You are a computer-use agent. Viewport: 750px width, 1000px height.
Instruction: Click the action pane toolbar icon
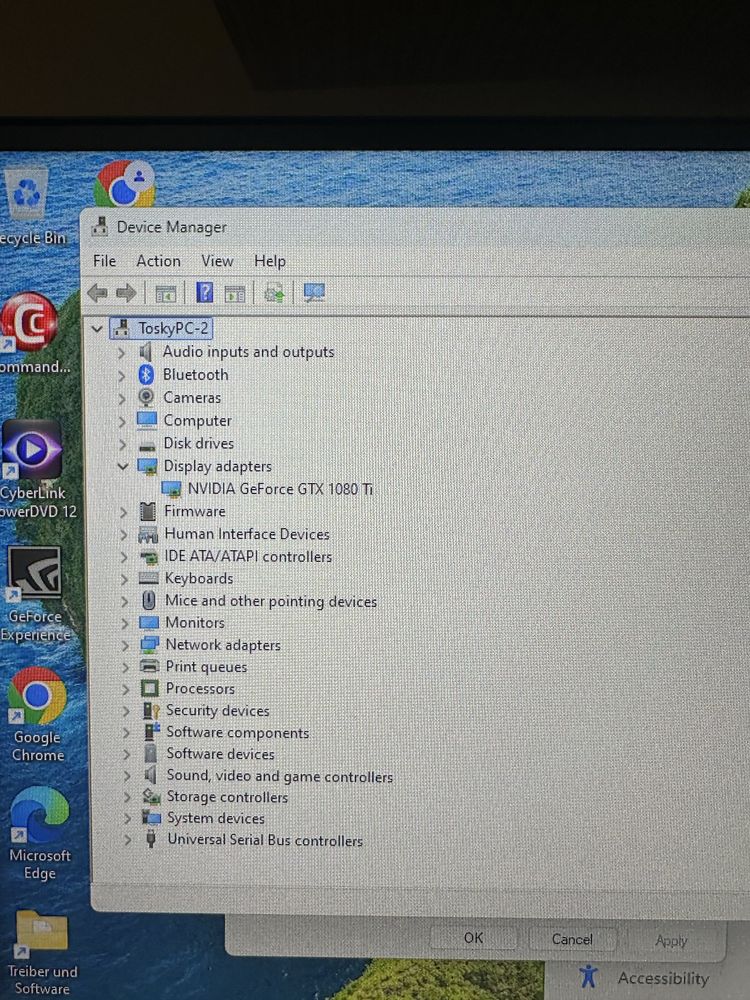235,294
